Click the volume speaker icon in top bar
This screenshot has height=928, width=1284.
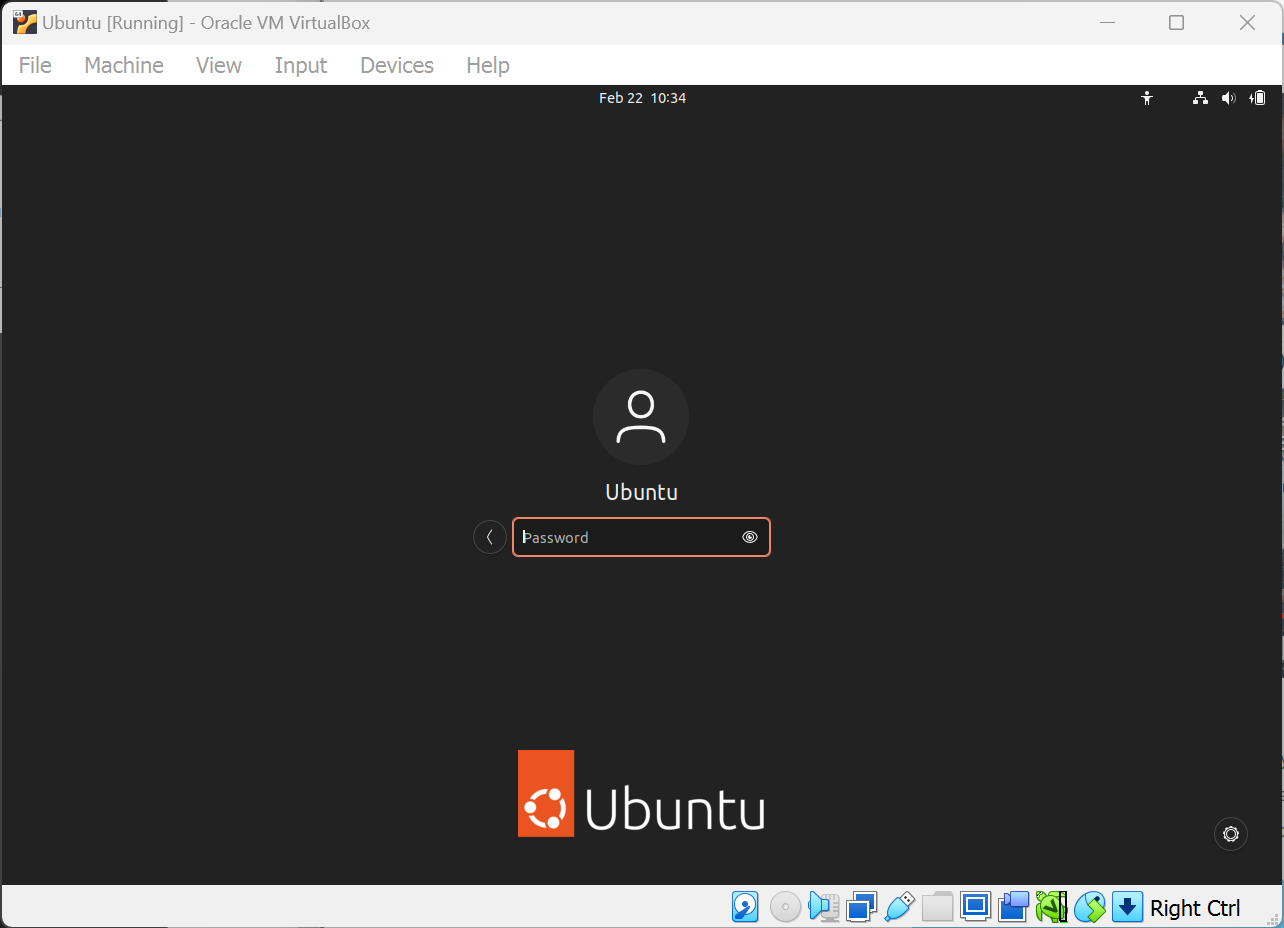pyautogui.click(x=1228, y=98)
